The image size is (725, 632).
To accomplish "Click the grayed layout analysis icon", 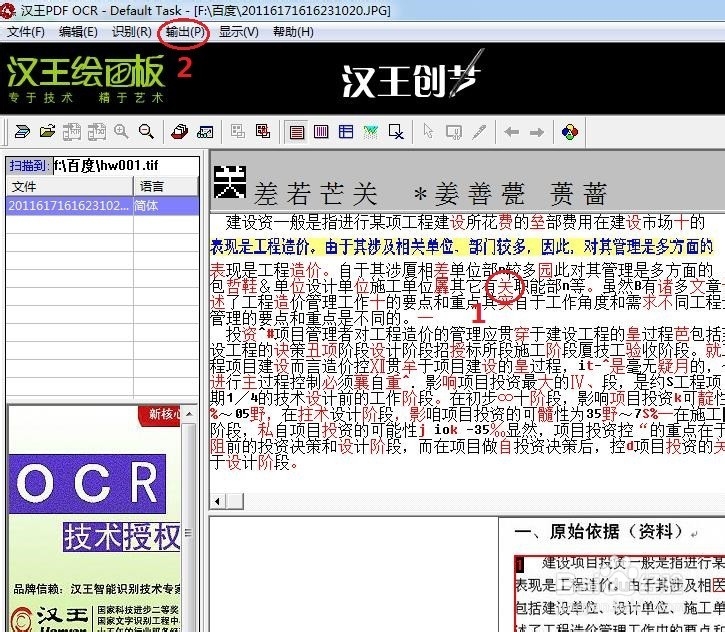I will tap(238, 131).
